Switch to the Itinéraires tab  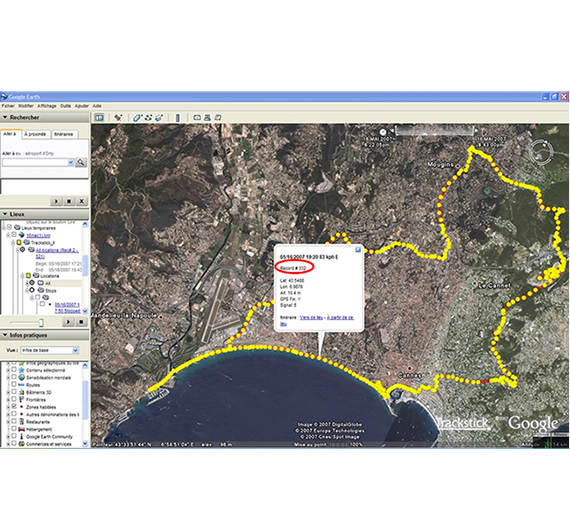click(x=64, y=134)
